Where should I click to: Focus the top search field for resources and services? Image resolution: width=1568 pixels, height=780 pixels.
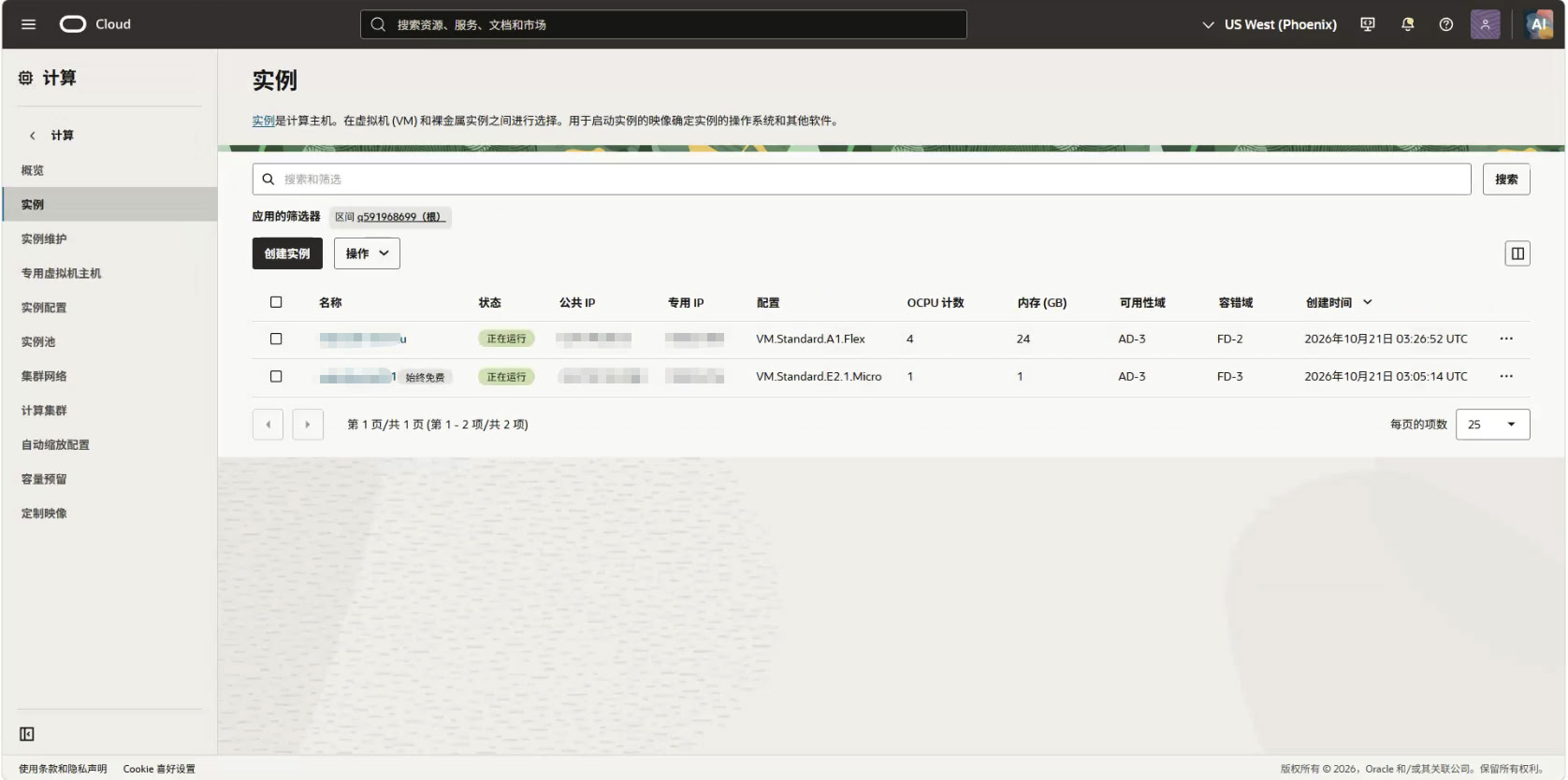(x=663, y=24)
